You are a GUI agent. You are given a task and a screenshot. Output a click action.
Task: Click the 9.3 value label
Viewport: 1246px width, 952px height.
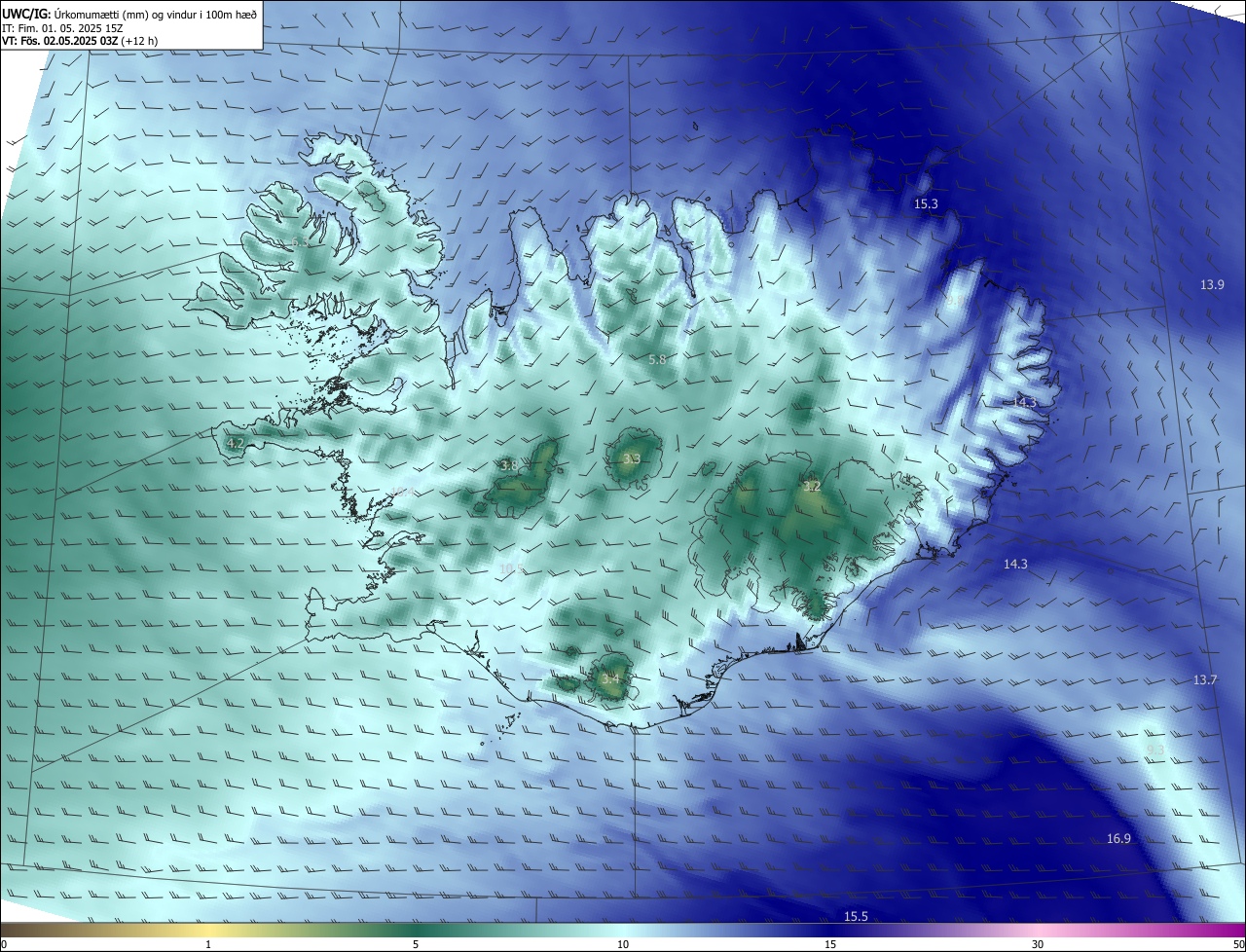(1155, 750)
